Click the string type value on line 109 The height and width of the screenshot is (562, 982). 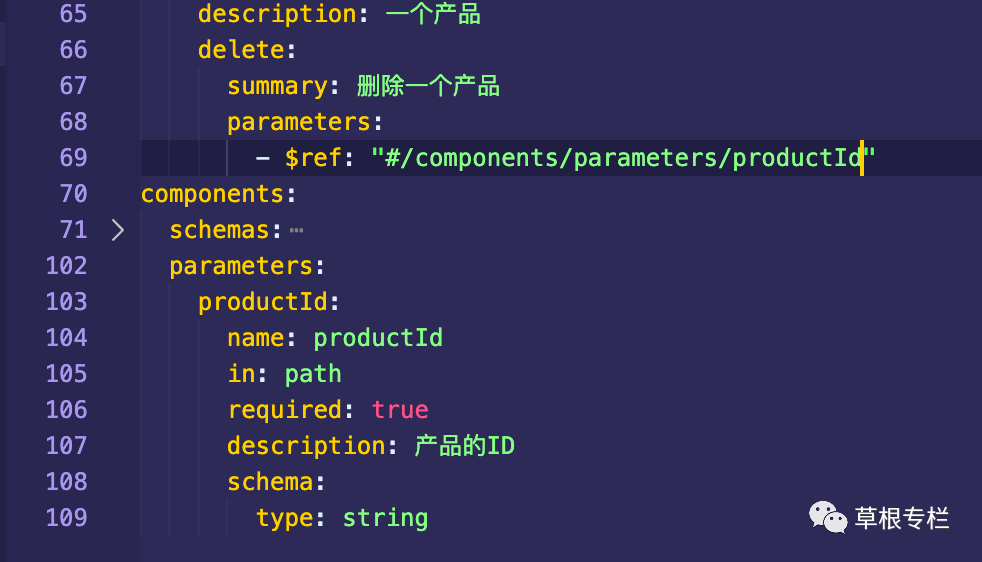tap(385, 518)
